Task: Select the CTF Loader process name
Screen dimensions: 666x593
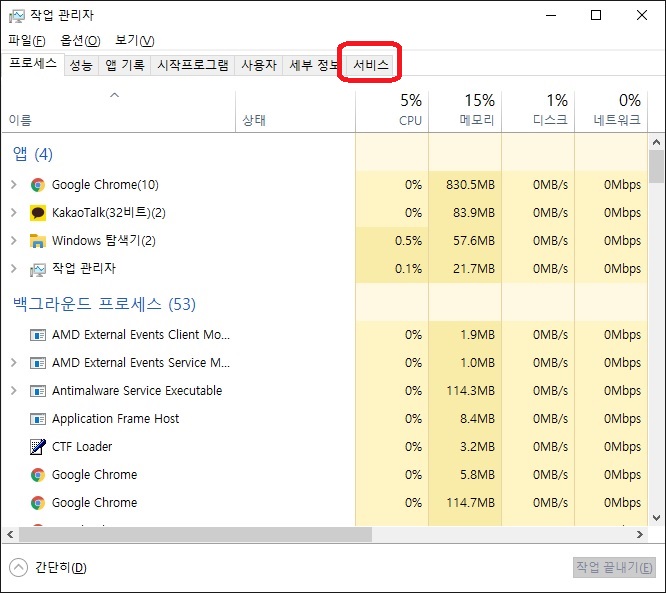Action: [82, 447]
